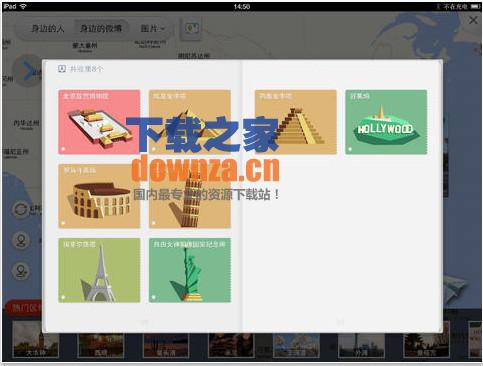483x366 pixels.
Task: Tap the 14:50 clock in the status bar
Action: point(242,6)
